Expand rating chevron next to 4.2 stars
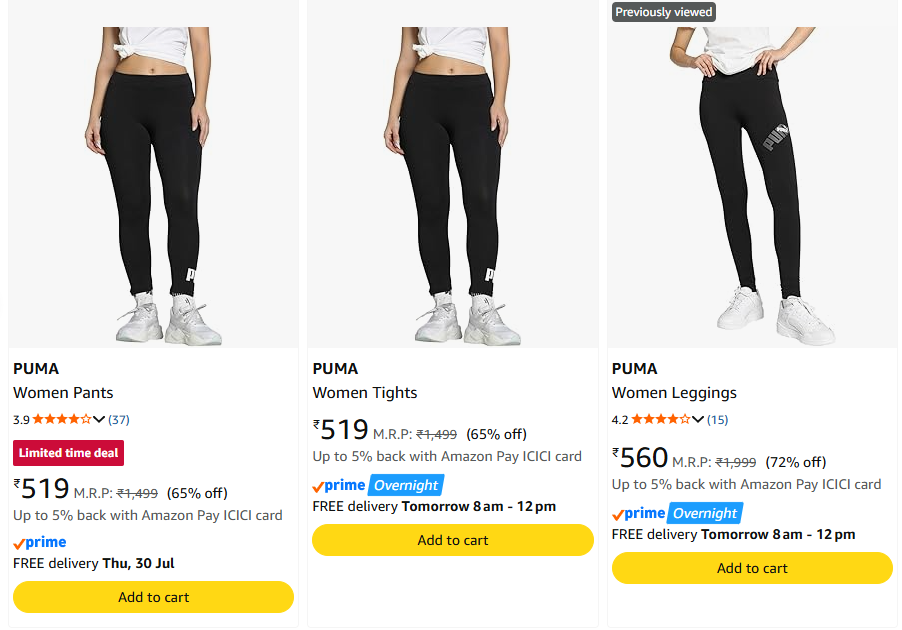The height and width of the screenshot is (630, 902). (698, 419)
